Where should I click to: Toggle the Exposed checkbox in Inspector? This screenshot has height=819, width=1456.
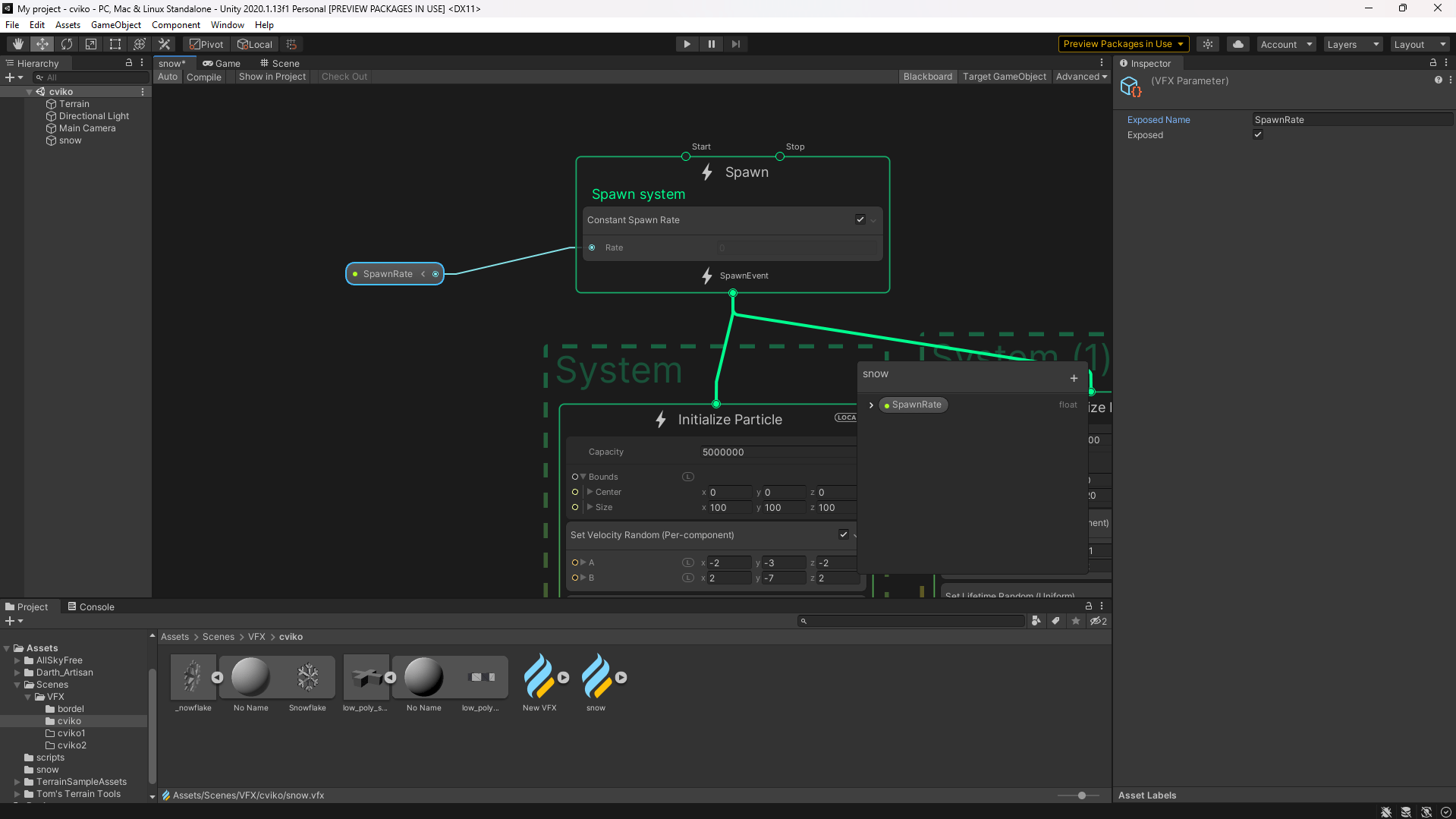click(x=1258, y=134)
